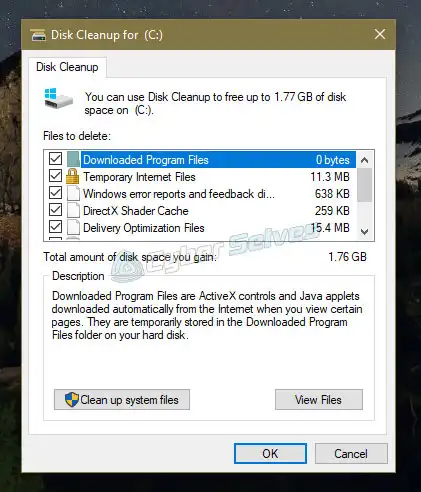
Task: Uncheck the DirectX Shader Cache checkbox
Action: tap(55, 210)
